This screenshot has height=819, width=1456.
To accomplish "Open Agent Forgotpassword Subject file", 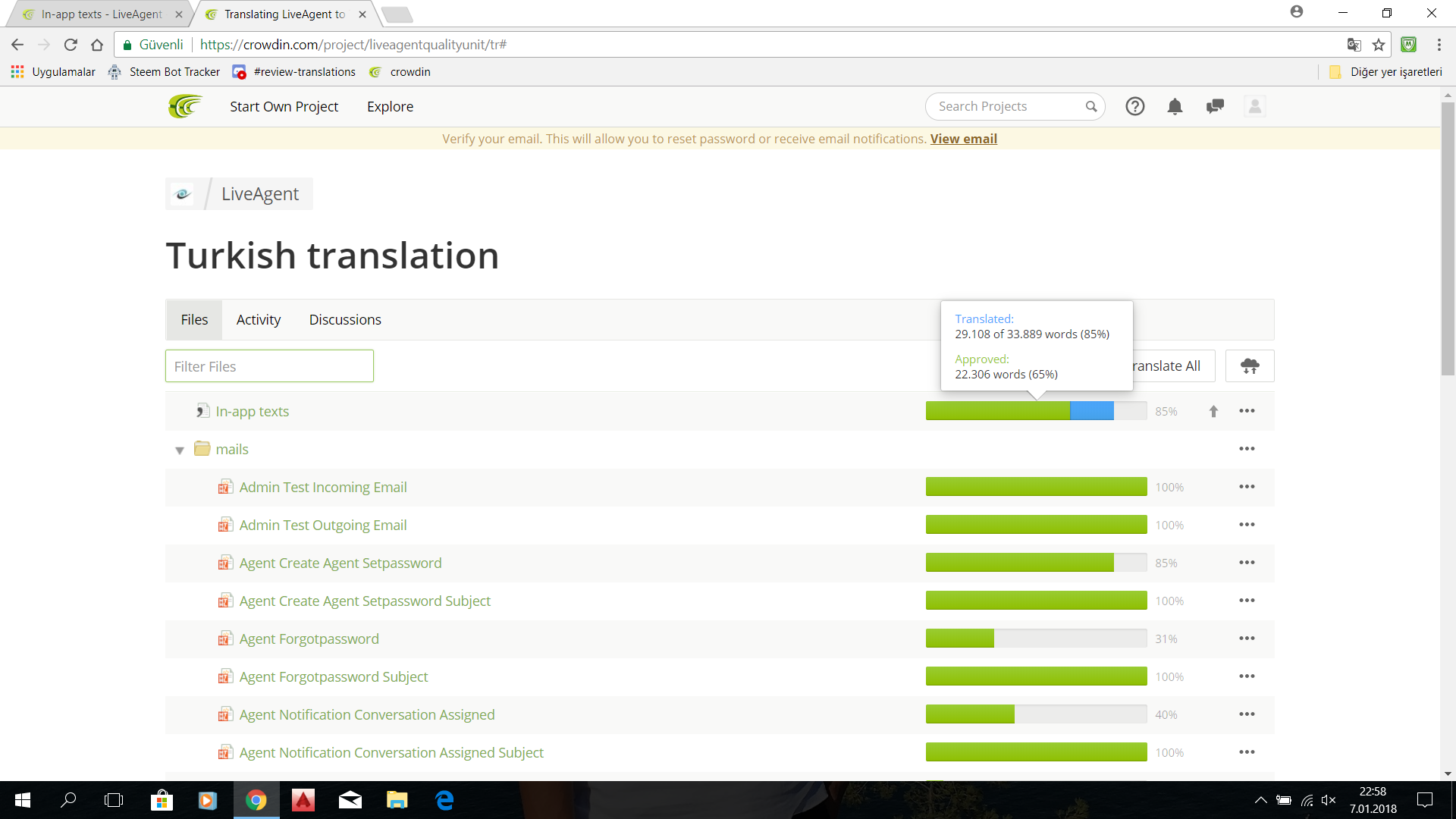I will tap(334, 676).
